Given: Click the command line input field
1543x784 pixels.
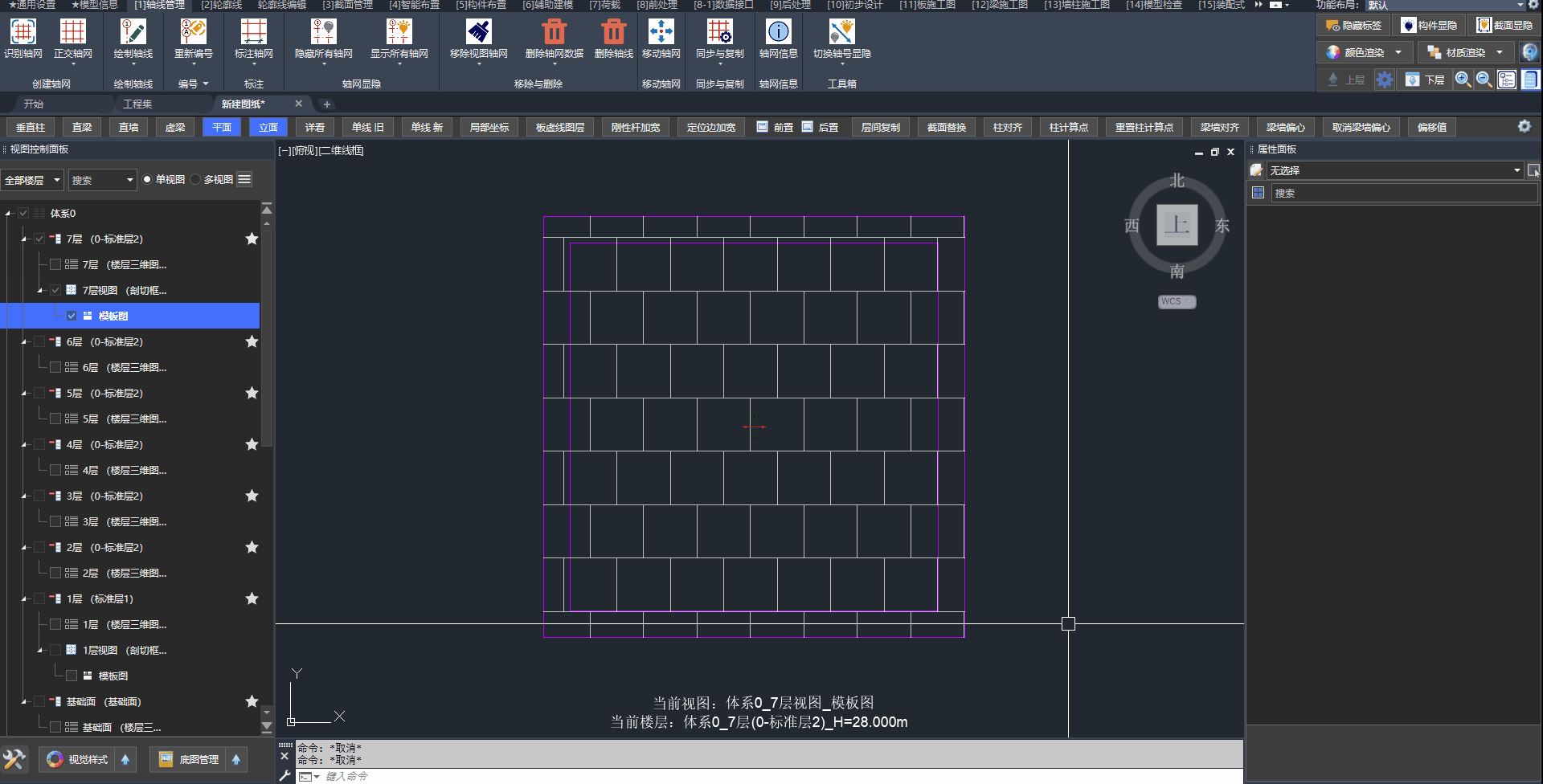Looking at the screenshot, I should click(x=723, y=776).
